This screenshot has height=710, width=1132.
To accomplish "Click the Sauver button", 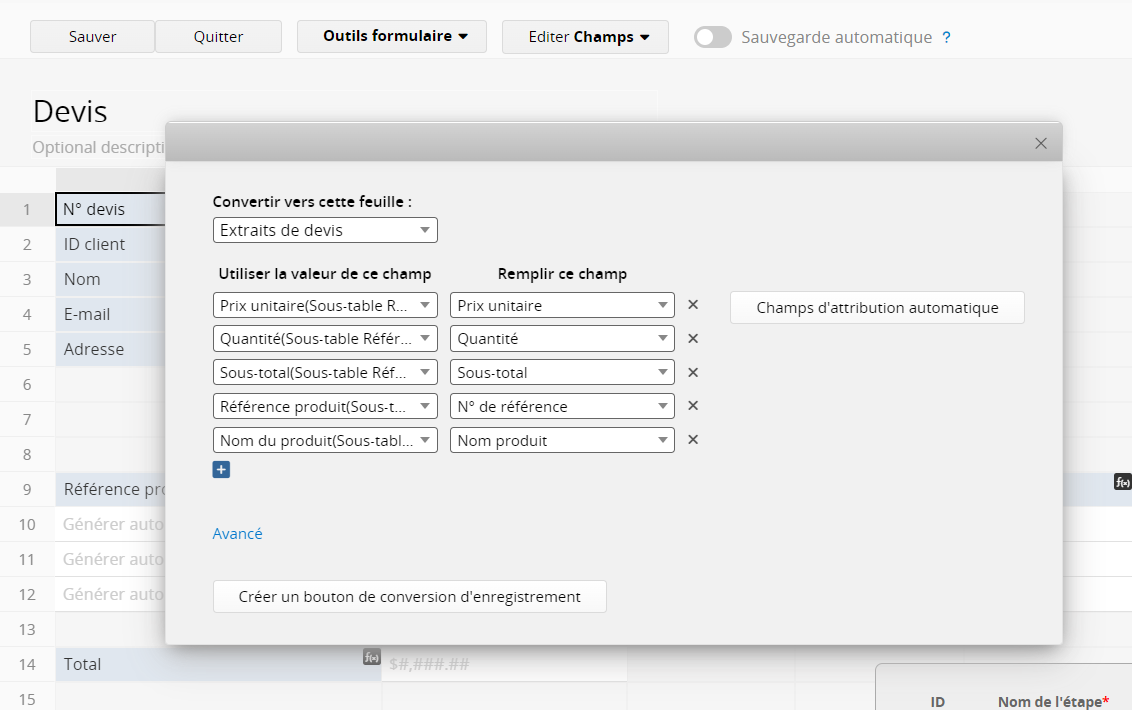I will 92,37.
